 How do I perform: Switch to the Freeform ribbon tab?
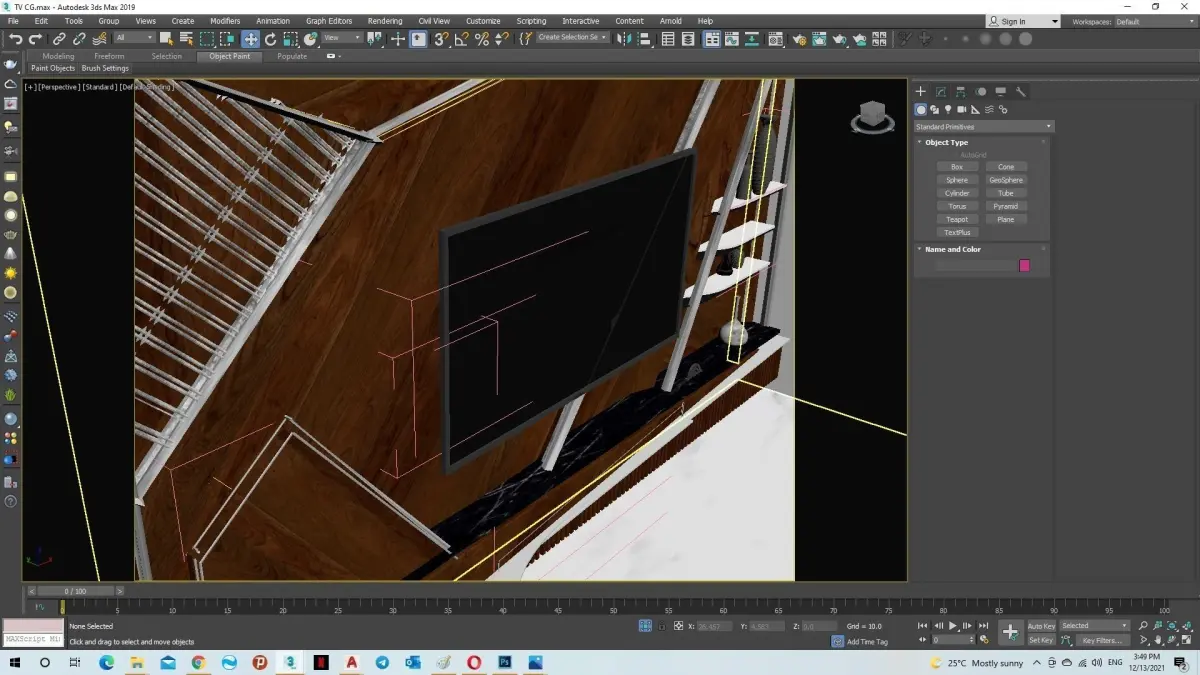coord(109,56)
